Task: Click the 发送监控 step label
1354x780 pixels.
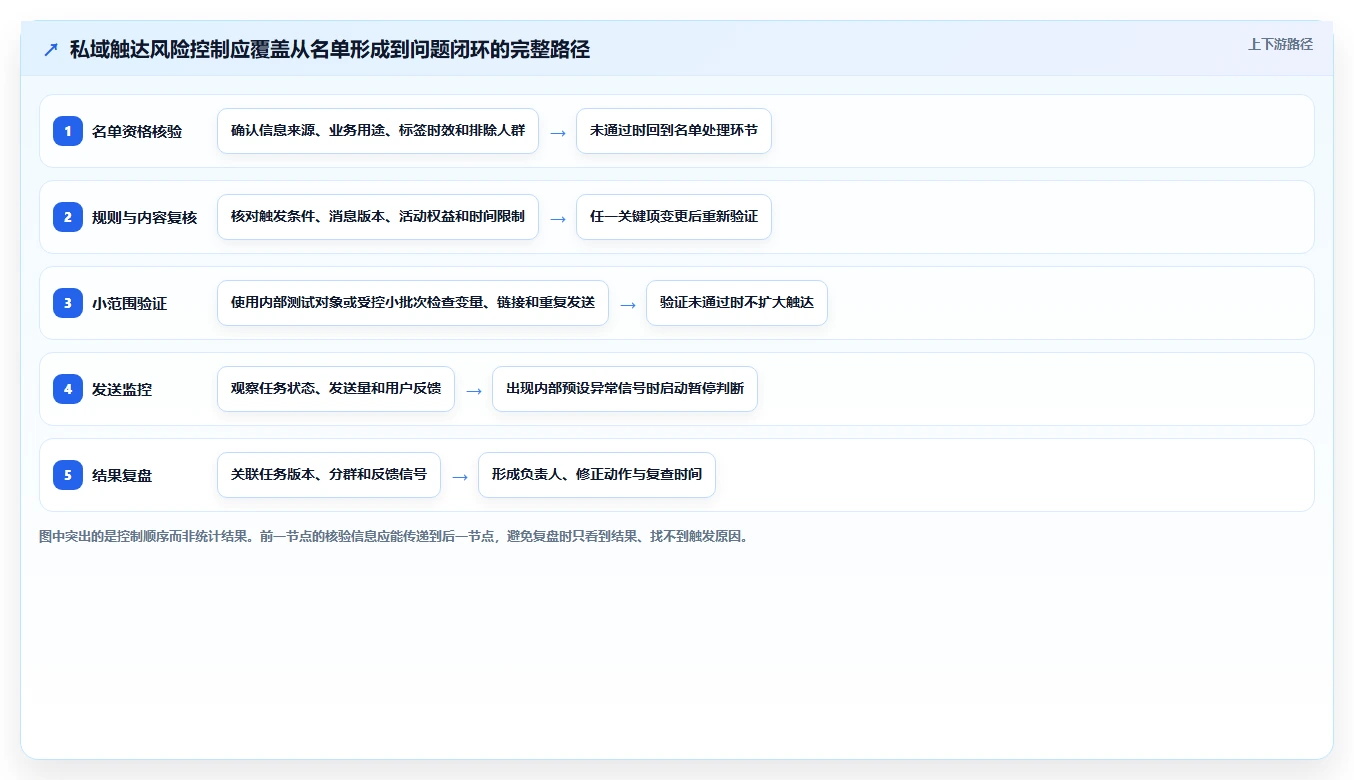Action: (x=122, y=389)
